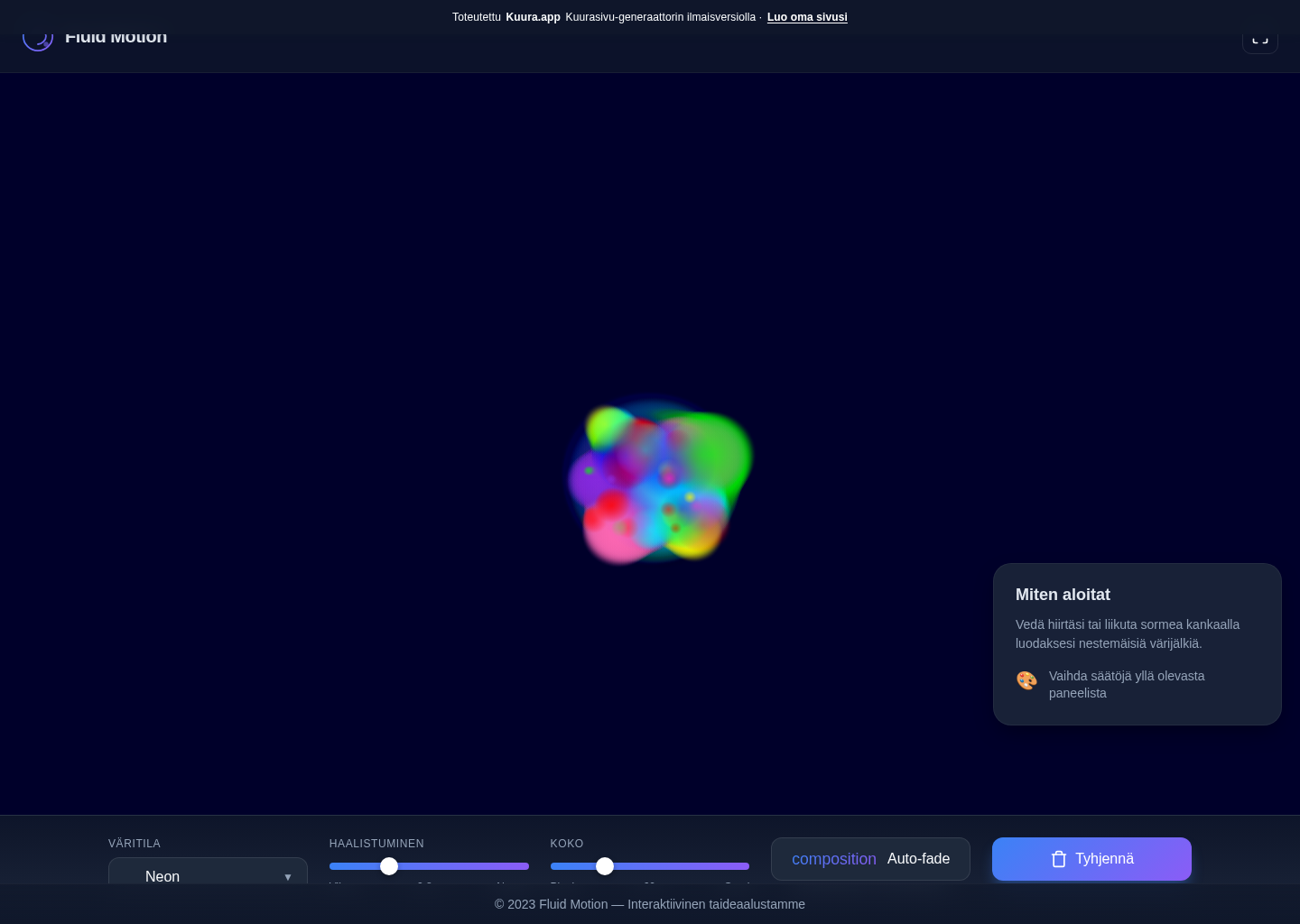
Task: Click the paint palette emoji icon
Action: (1026, 680)
